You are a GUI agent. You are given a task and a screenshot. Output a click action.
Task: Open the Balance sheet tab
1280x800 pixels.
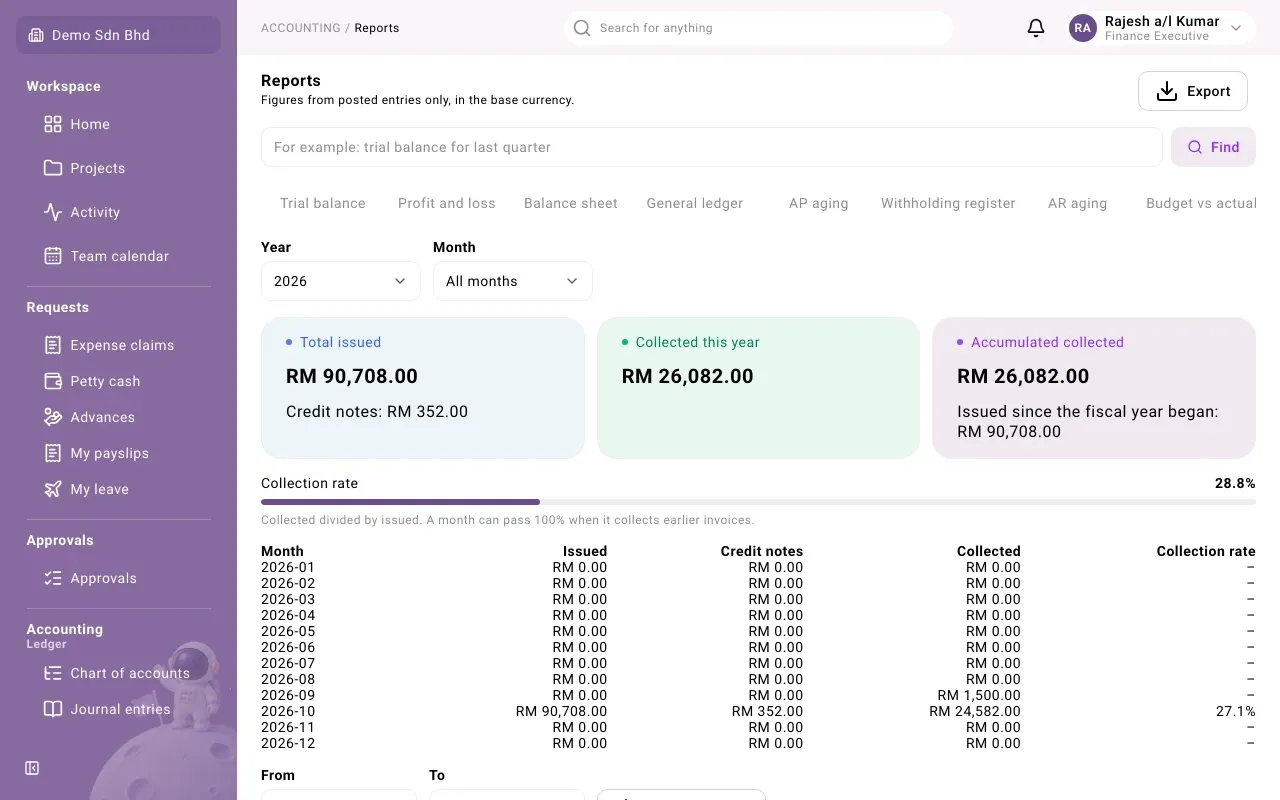571,203
